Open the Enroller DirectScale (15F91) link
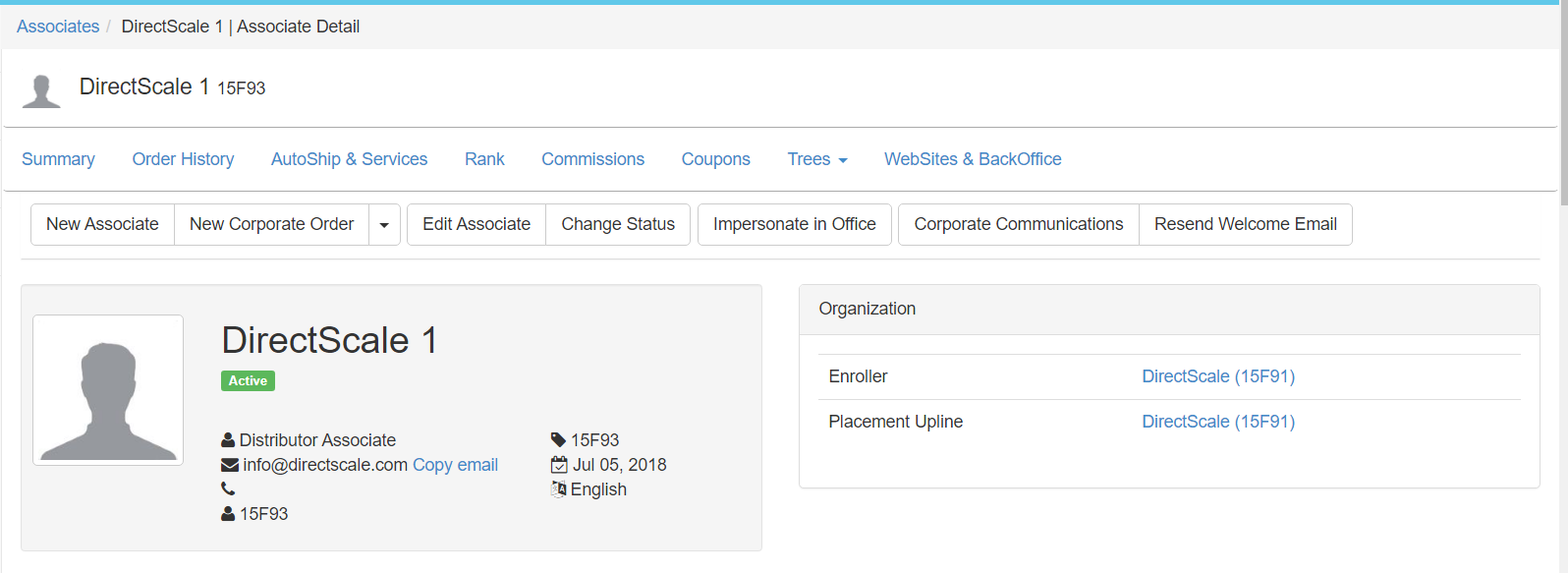Image resolution: width=1568 pixels, height=573 pixels. point(1217,376)
